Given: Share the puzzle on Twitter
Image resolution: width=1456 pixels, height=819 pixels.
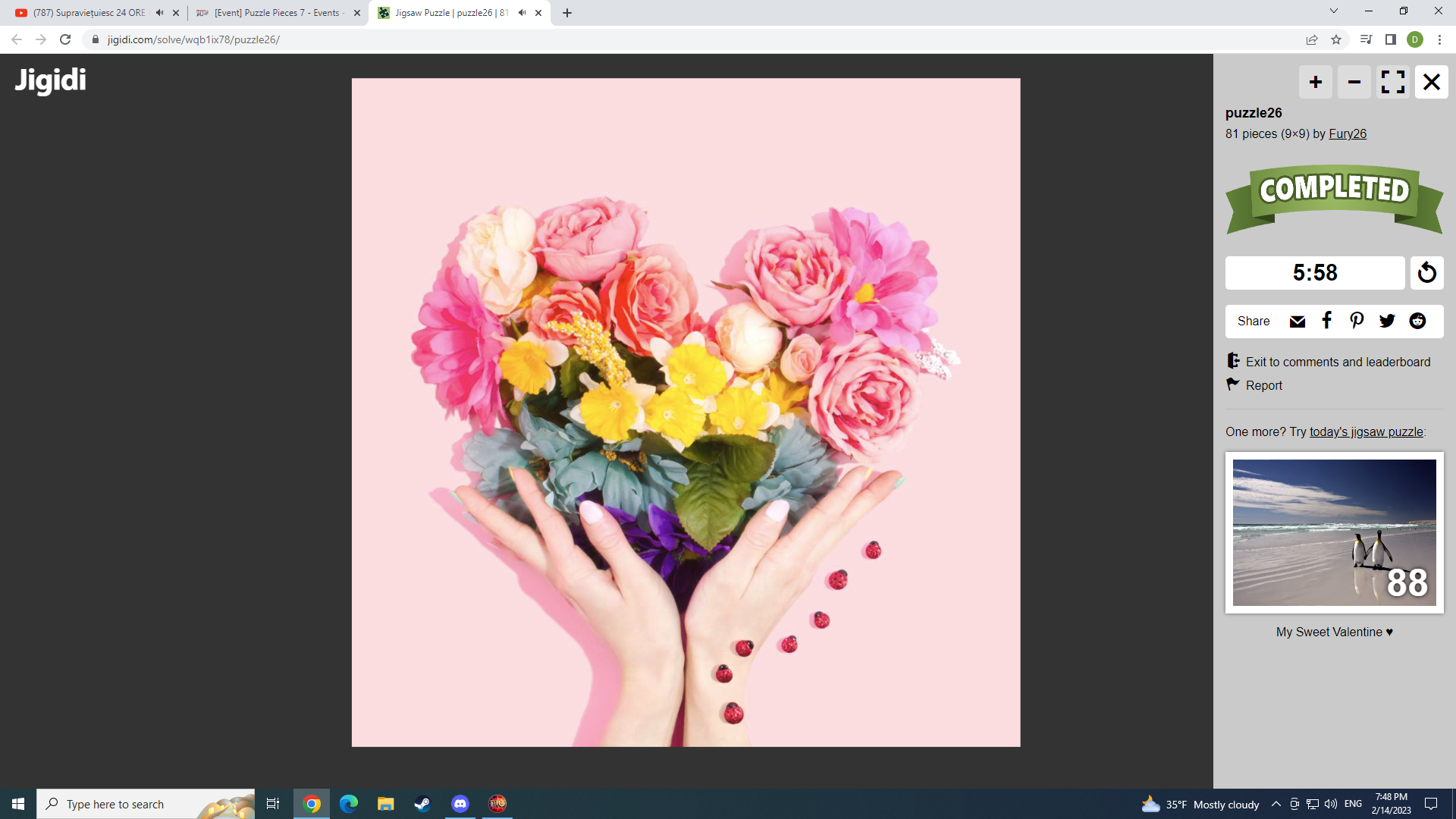Looking at the screenshot, I should click(1387, 321).
